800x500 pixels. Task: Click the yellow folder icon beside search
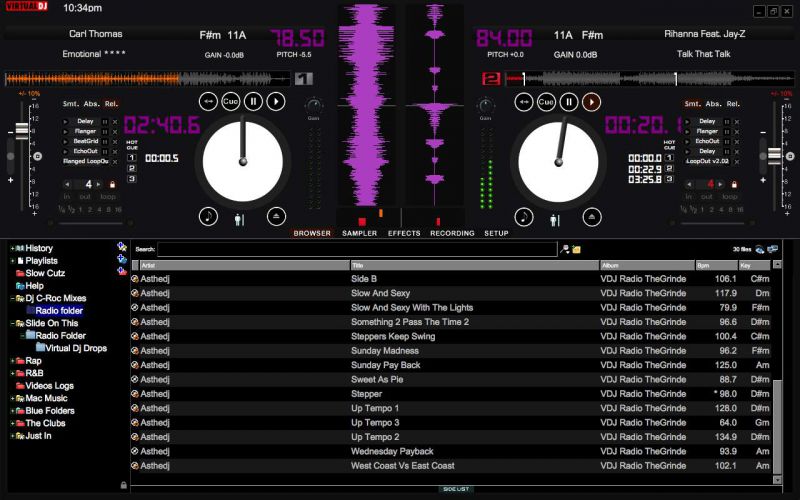pos(577,249)
